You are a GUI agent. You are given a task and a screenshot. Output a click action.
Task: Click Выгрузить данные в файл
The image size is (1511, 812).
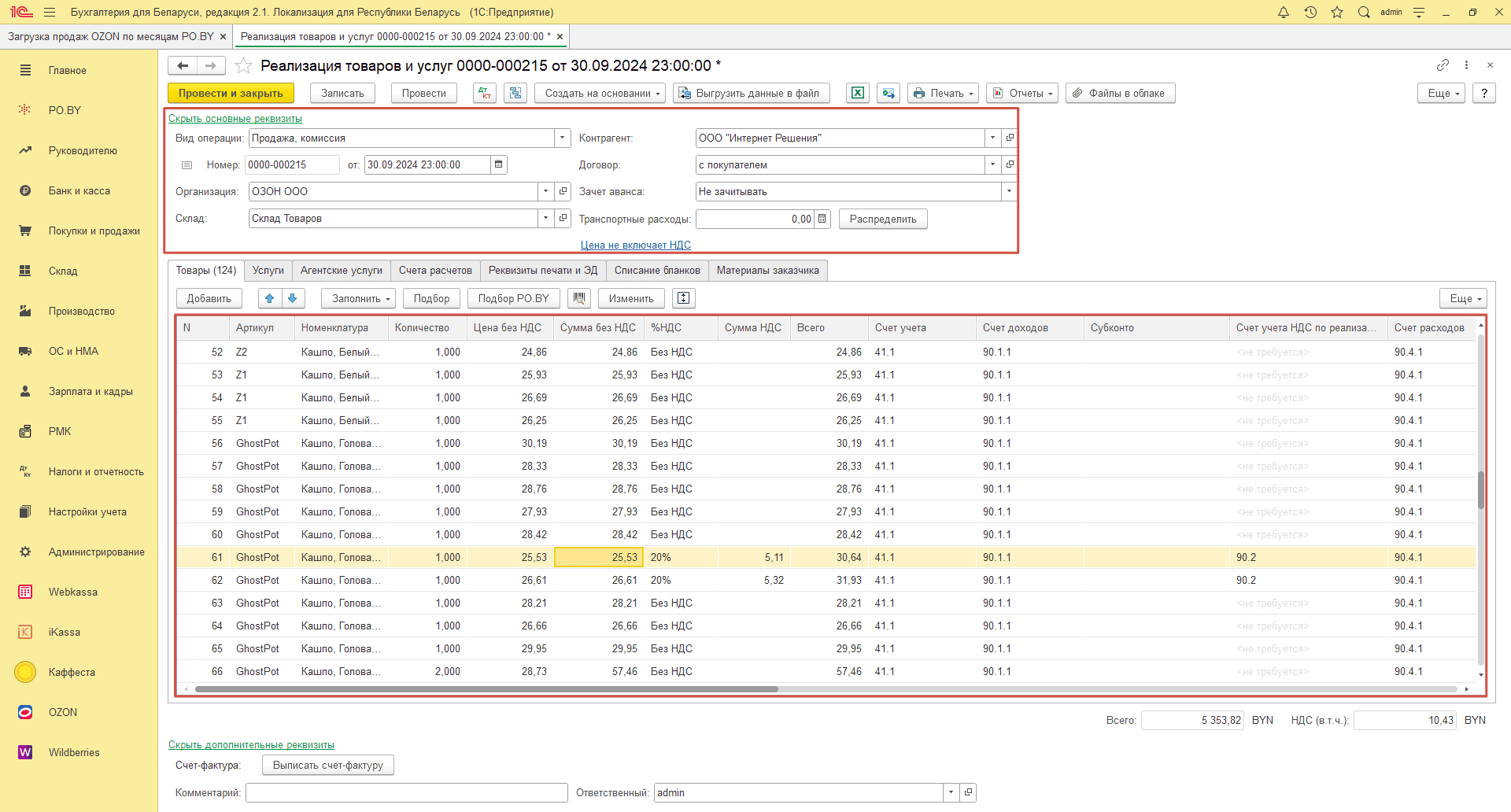[752, 93]
